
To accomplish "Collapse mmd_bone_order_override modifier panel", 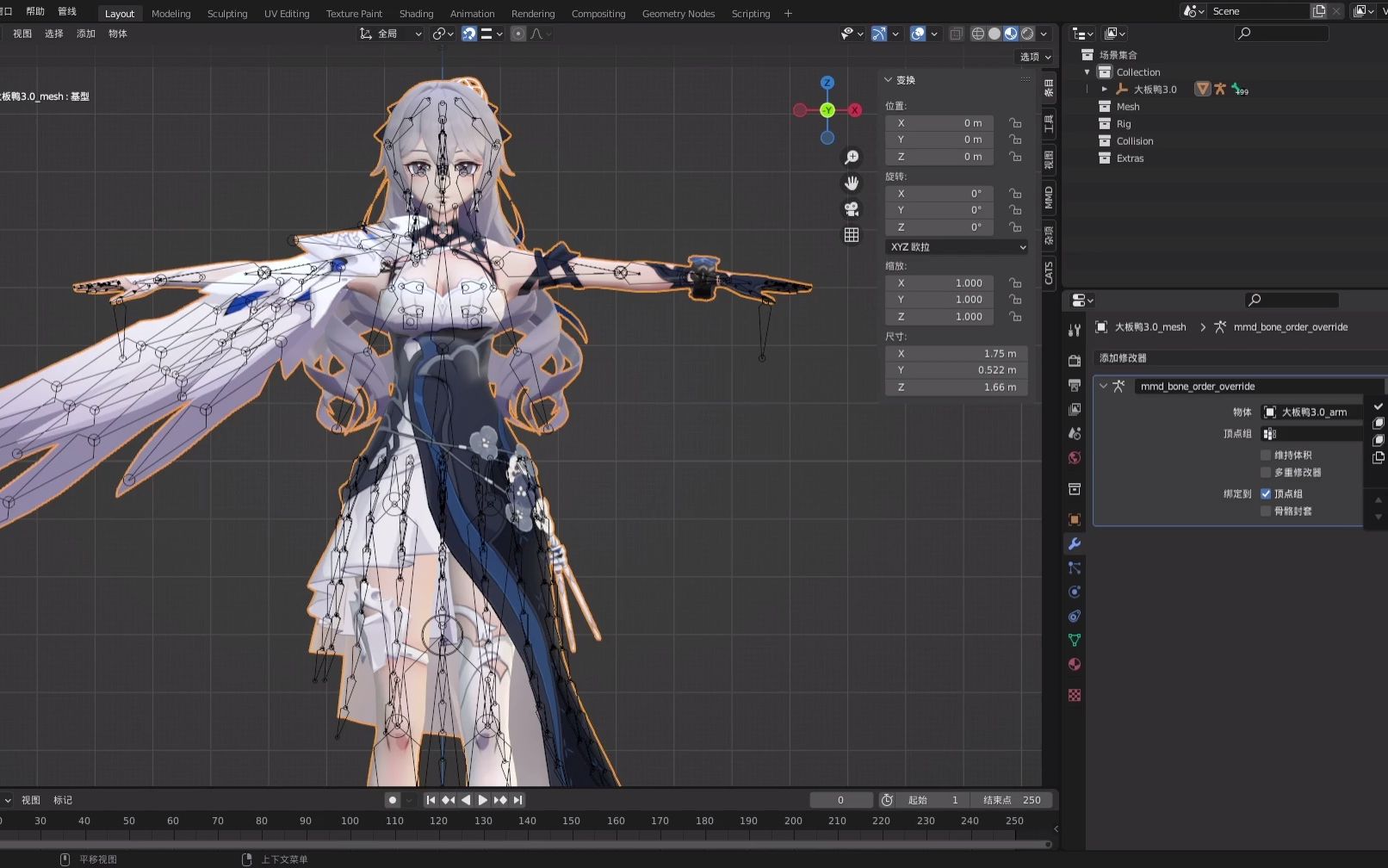I will (x=1103, y=386).
